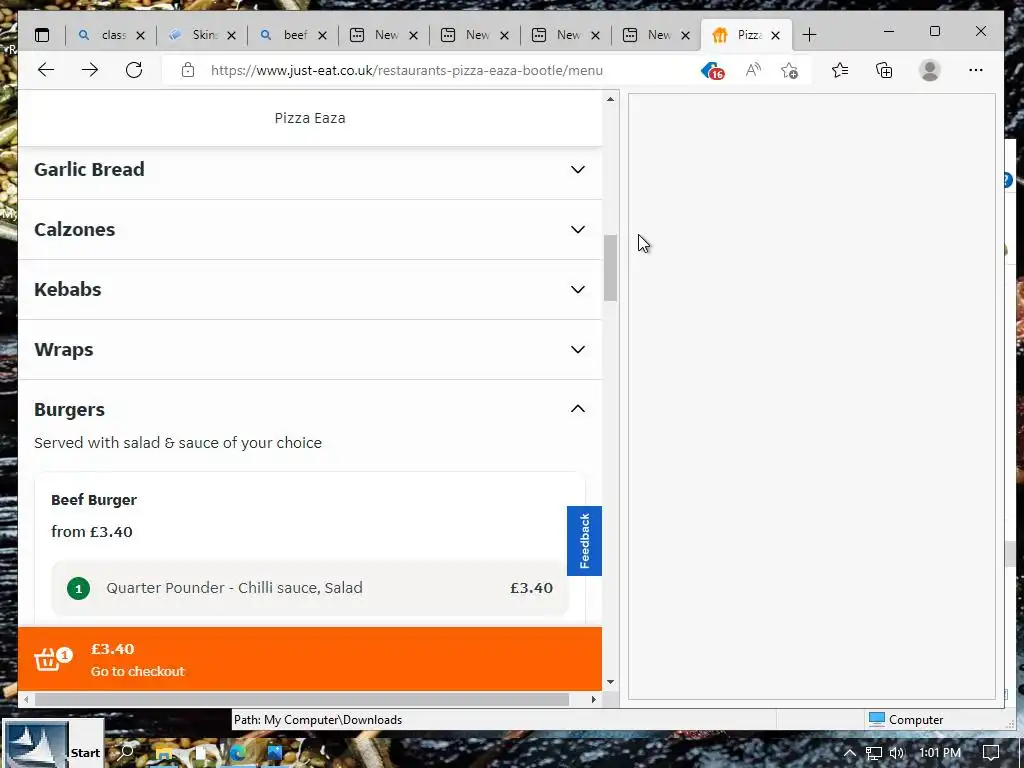The width and height of the screenshot is (1024, 768).
Task: Click the scrollbar up arrow
Action: [x=610, y=99]
